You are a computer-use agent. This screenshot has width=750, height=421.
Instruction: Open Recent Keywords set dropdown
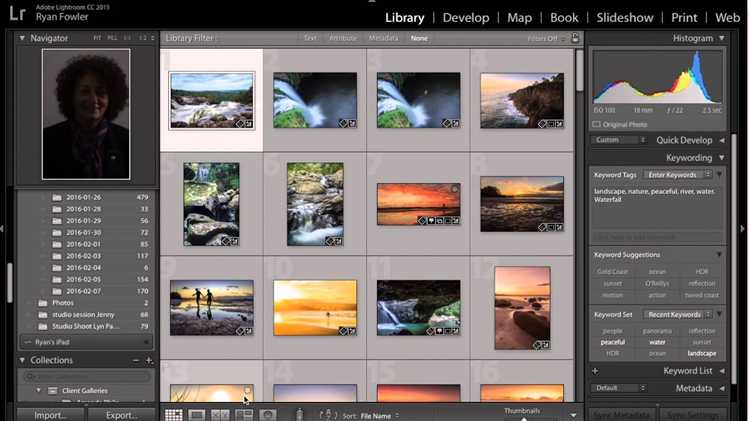point(677,314)
